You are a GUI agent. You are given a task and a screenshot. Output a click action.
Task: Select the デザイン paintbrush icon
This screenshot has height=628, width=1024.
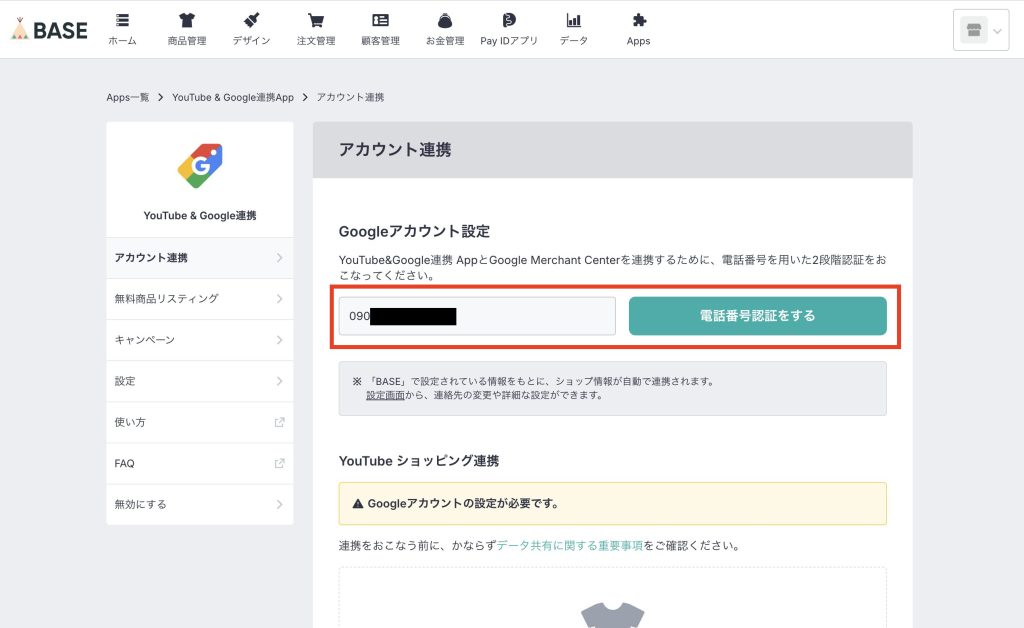[x=251, y=20]
